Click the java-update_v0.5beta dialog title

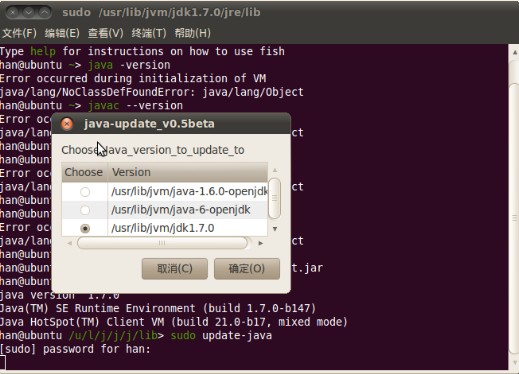point(149,124)
